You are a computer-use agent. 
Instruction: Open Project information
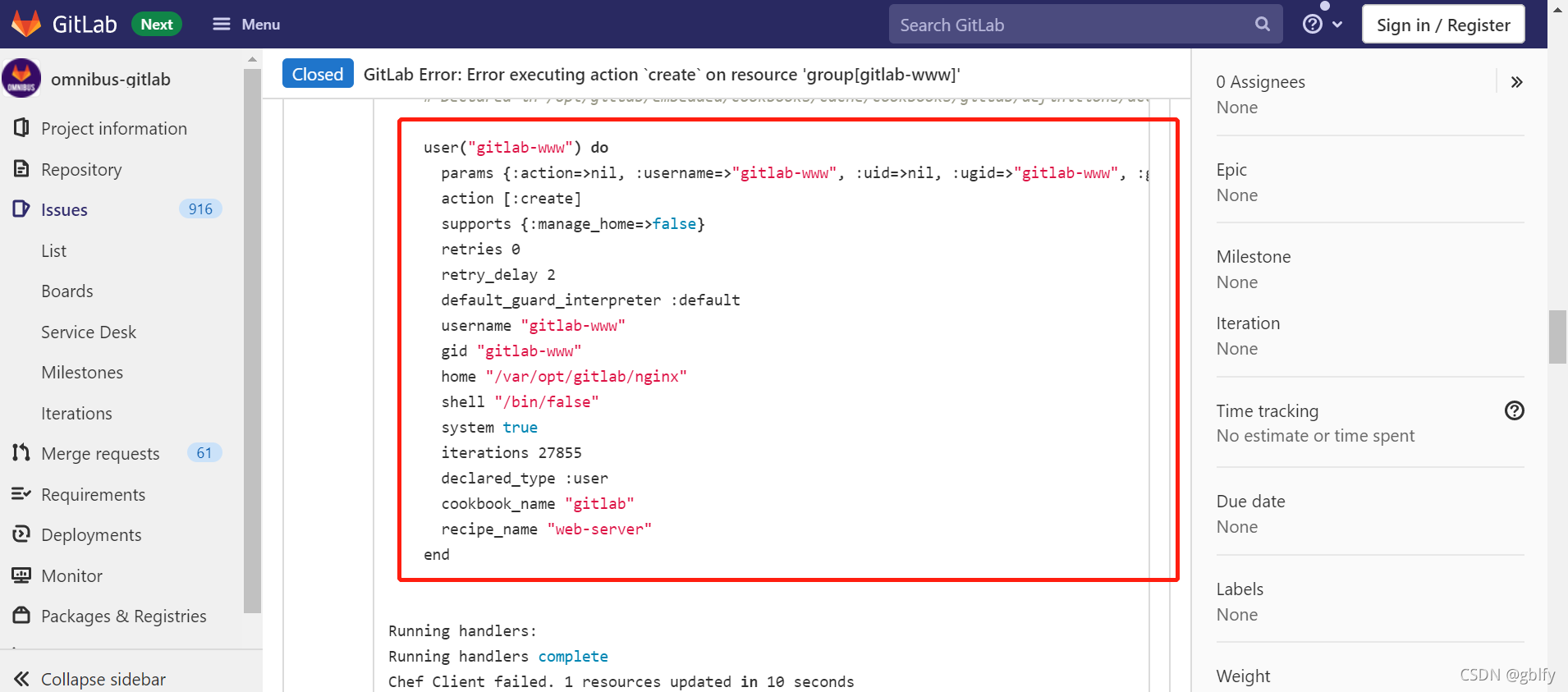point(114,129)
